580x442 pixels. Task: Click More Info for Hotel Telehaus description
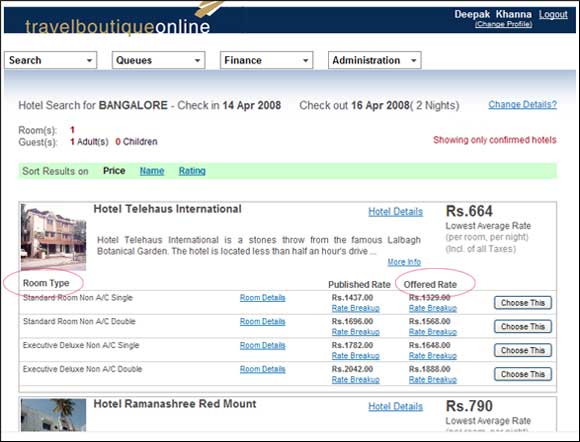point(404,262)
